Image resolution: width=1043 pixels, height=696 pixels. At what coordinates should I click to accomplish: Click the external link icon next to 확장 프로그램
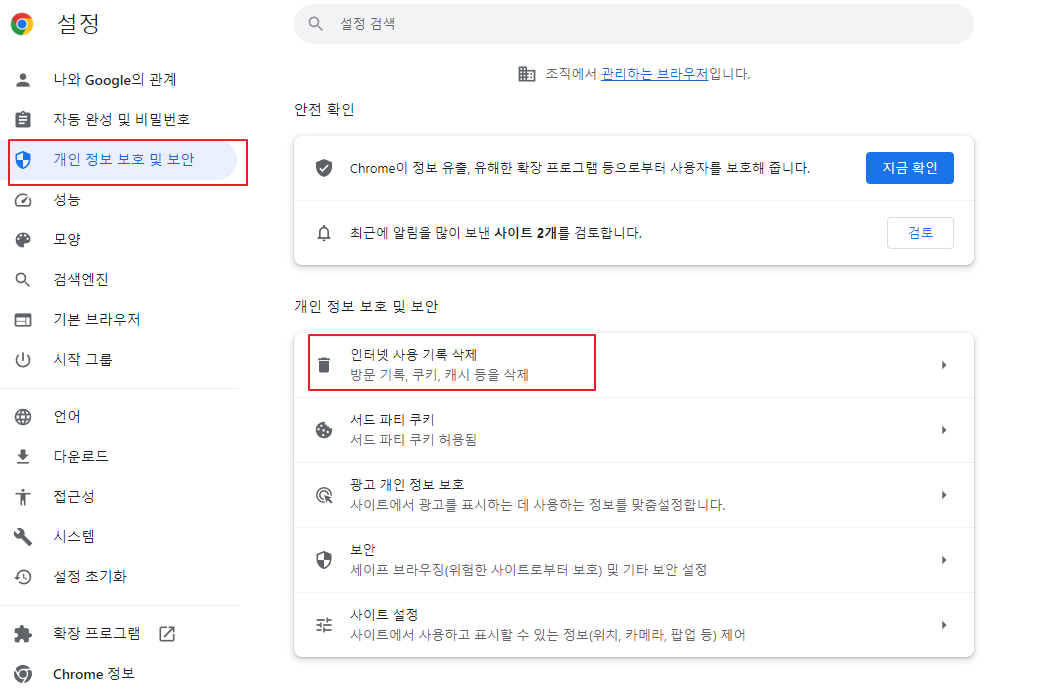coord(167,633)
